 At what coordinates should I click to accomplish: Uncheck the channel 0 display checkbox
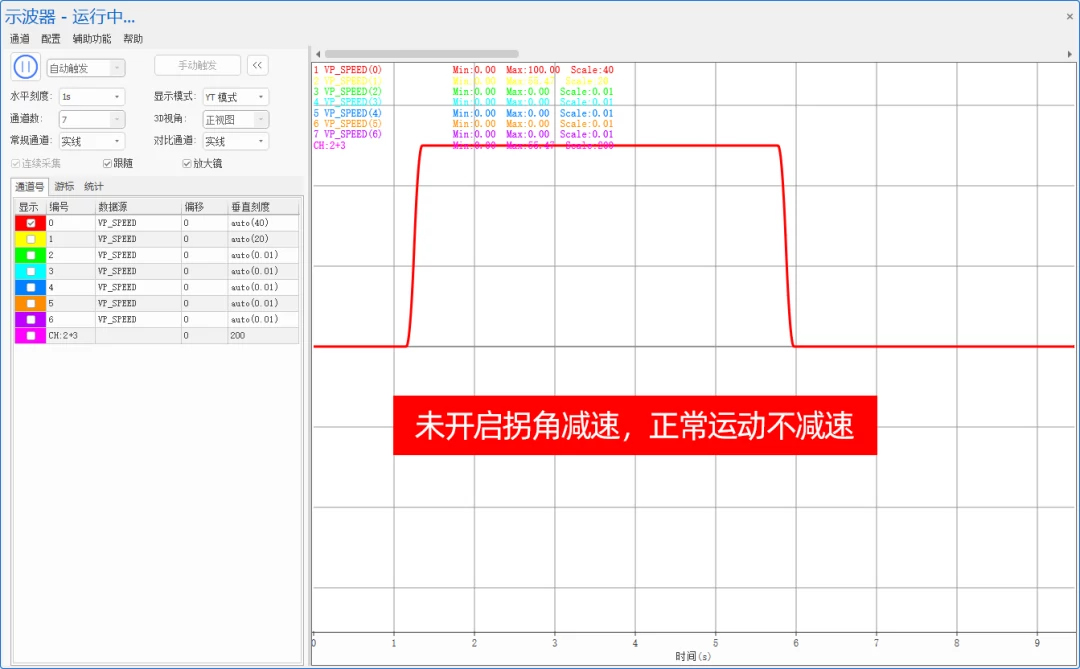31,223
